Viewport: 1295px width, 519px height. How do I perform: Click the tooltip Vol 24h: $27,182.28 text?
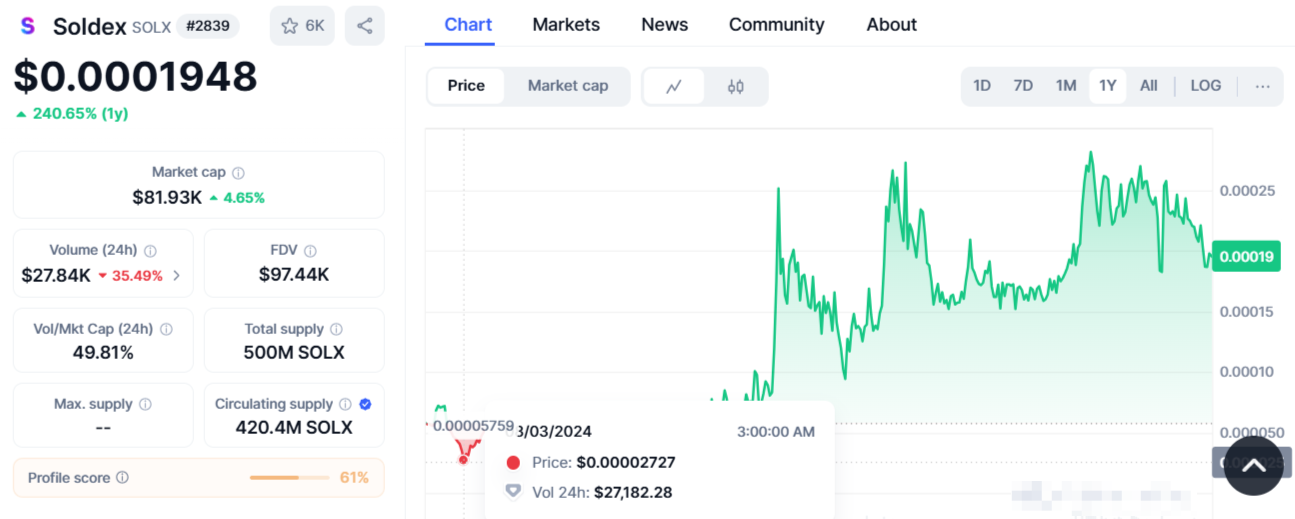coord(602,492)
